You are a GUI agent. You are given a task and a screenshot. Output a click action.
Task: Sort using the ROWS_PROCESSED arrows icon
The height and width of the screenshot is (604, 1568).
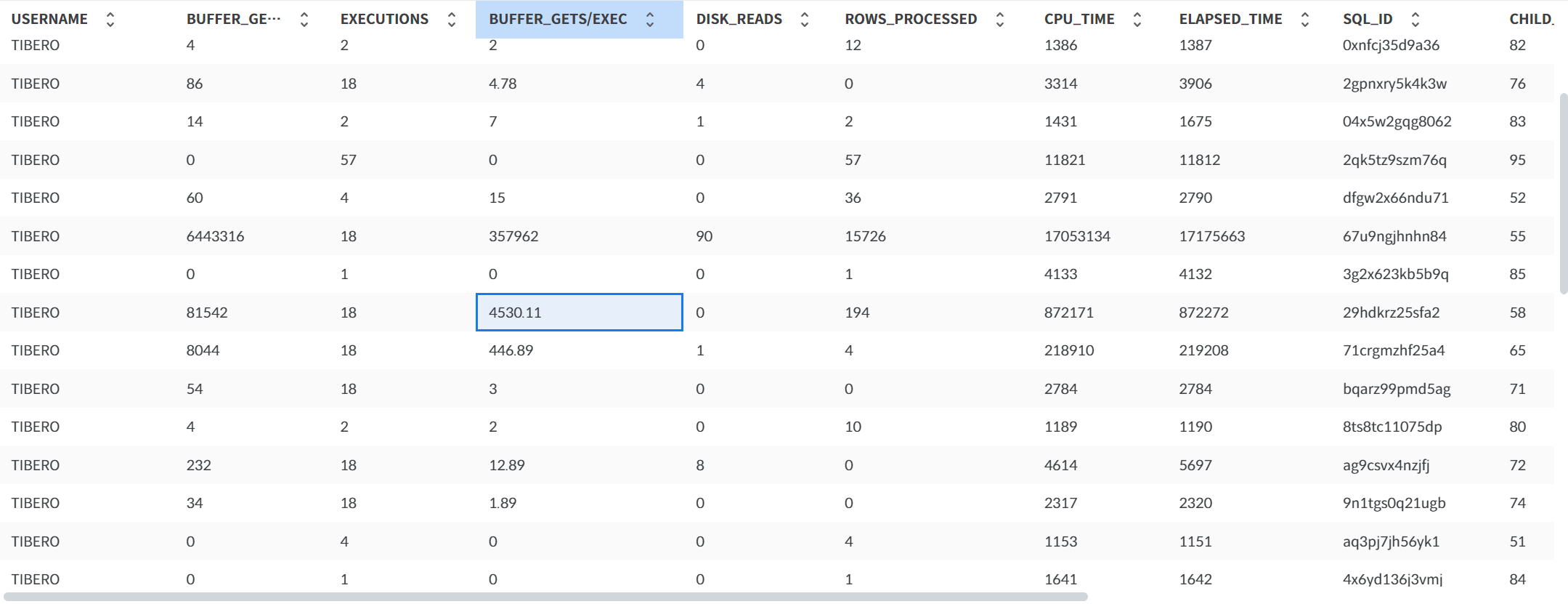pyautogui.click(x=1000, y=20)
